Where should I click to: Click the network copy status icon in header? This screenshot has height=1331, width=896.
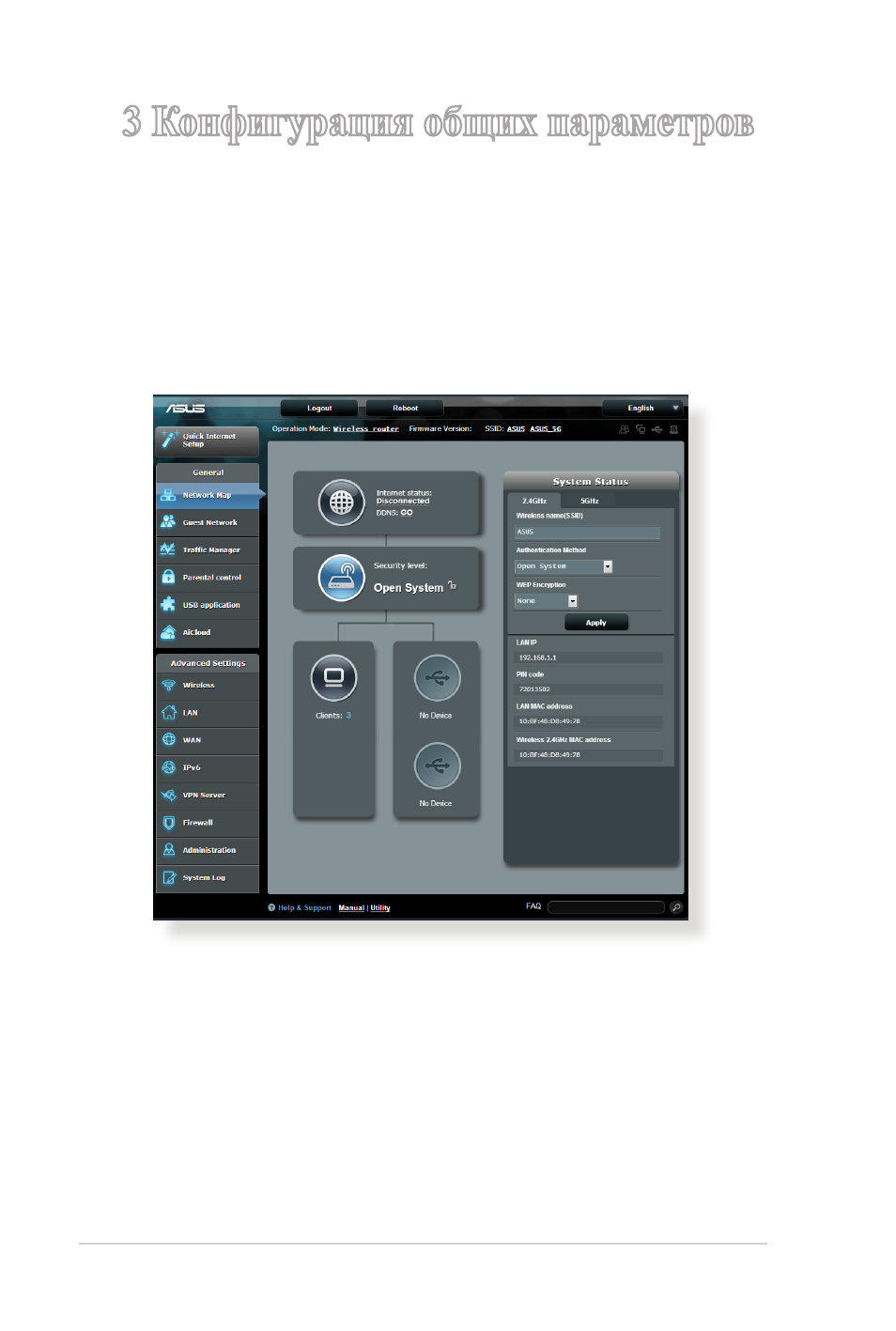pos(641,429)
